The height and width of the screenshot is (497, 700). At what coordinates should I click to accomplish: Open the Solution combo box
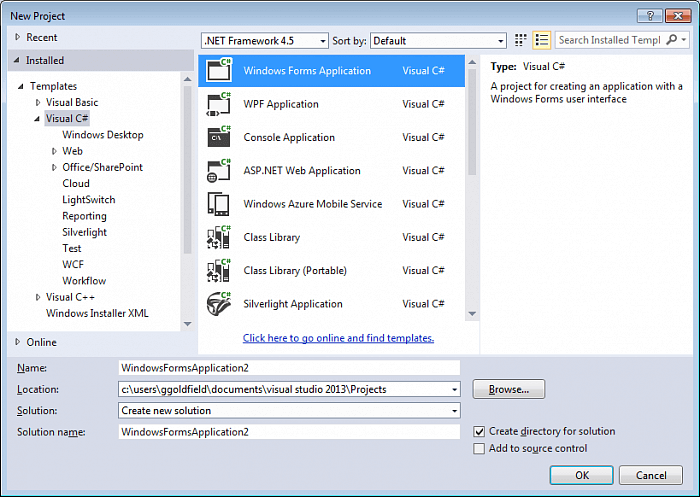click(288, 411)
